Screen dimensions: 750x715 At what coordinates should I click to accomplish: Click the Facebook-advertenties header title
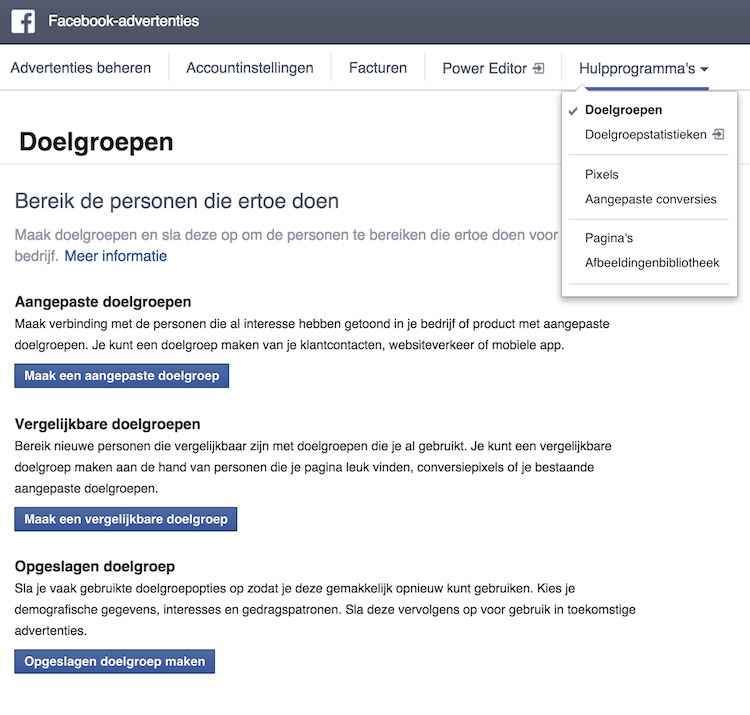[x=123, y=21]
